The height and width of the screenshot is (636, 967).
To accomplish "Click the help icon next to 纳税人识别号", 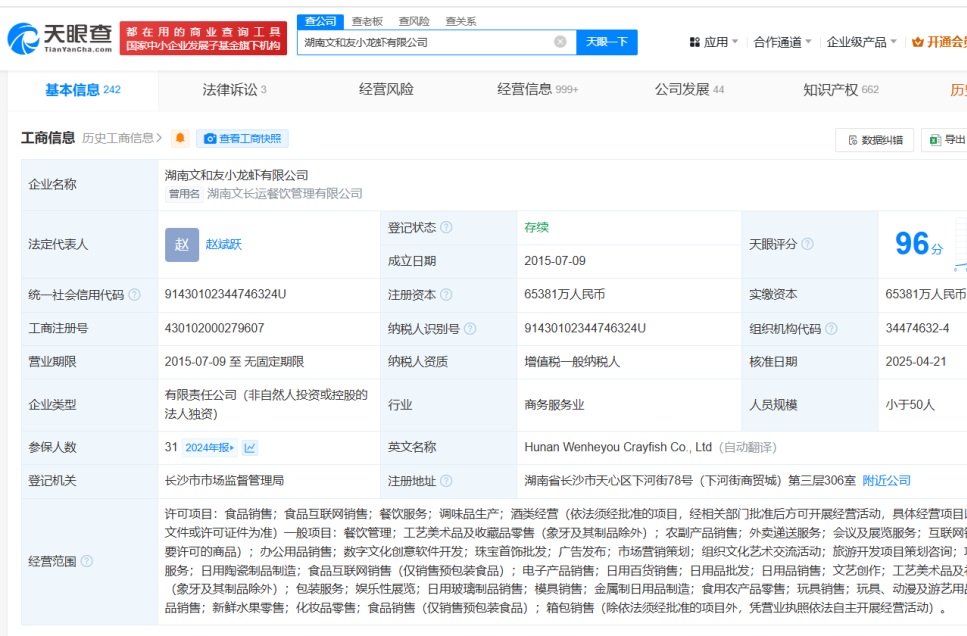I will click(x=470, y=329).
